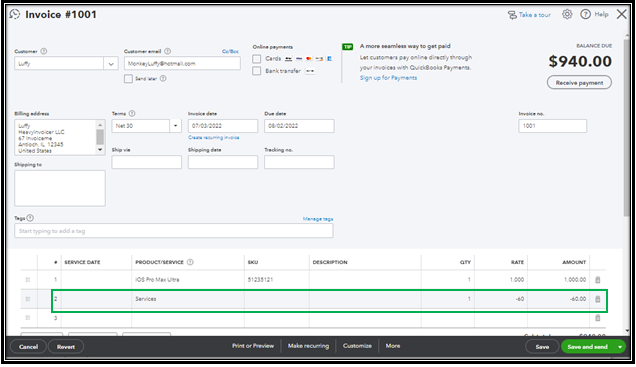The image size is (636, 367).
Task: Click the Tracking no. field
Action: click(299, 162)
